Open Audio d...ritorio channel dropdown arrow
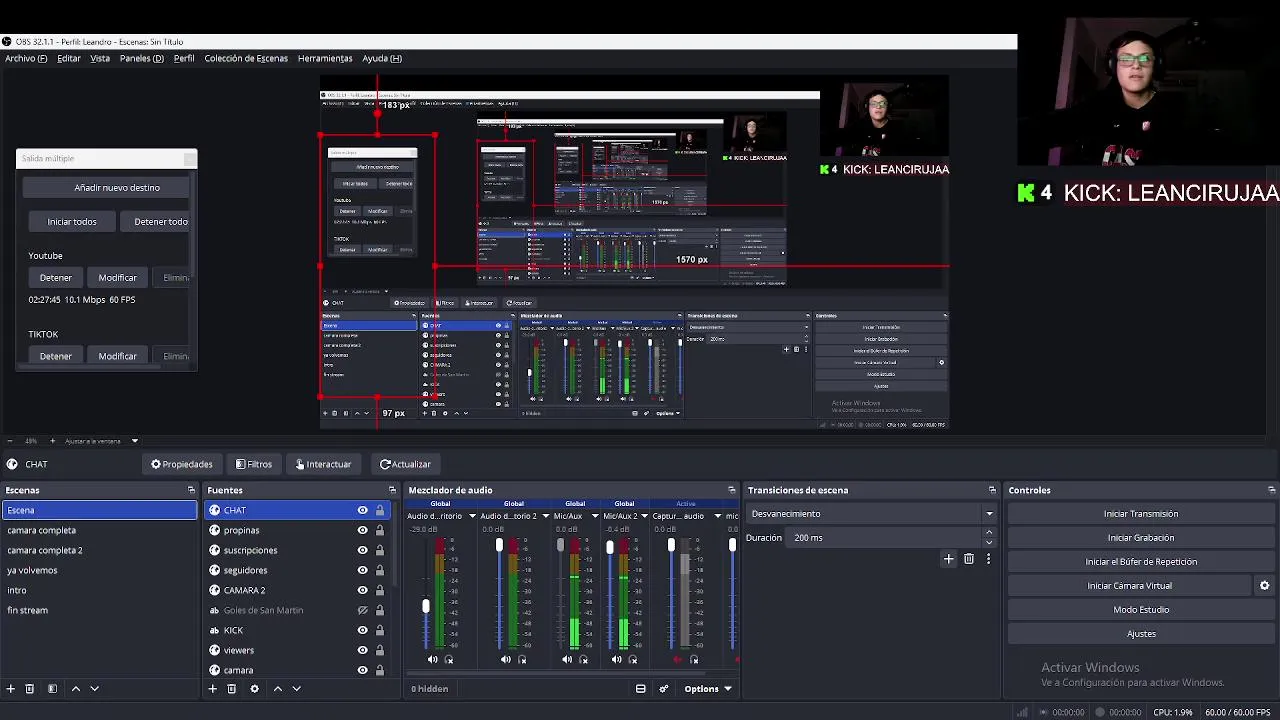This screenshot has width=1280, height=720. (472, 516)
